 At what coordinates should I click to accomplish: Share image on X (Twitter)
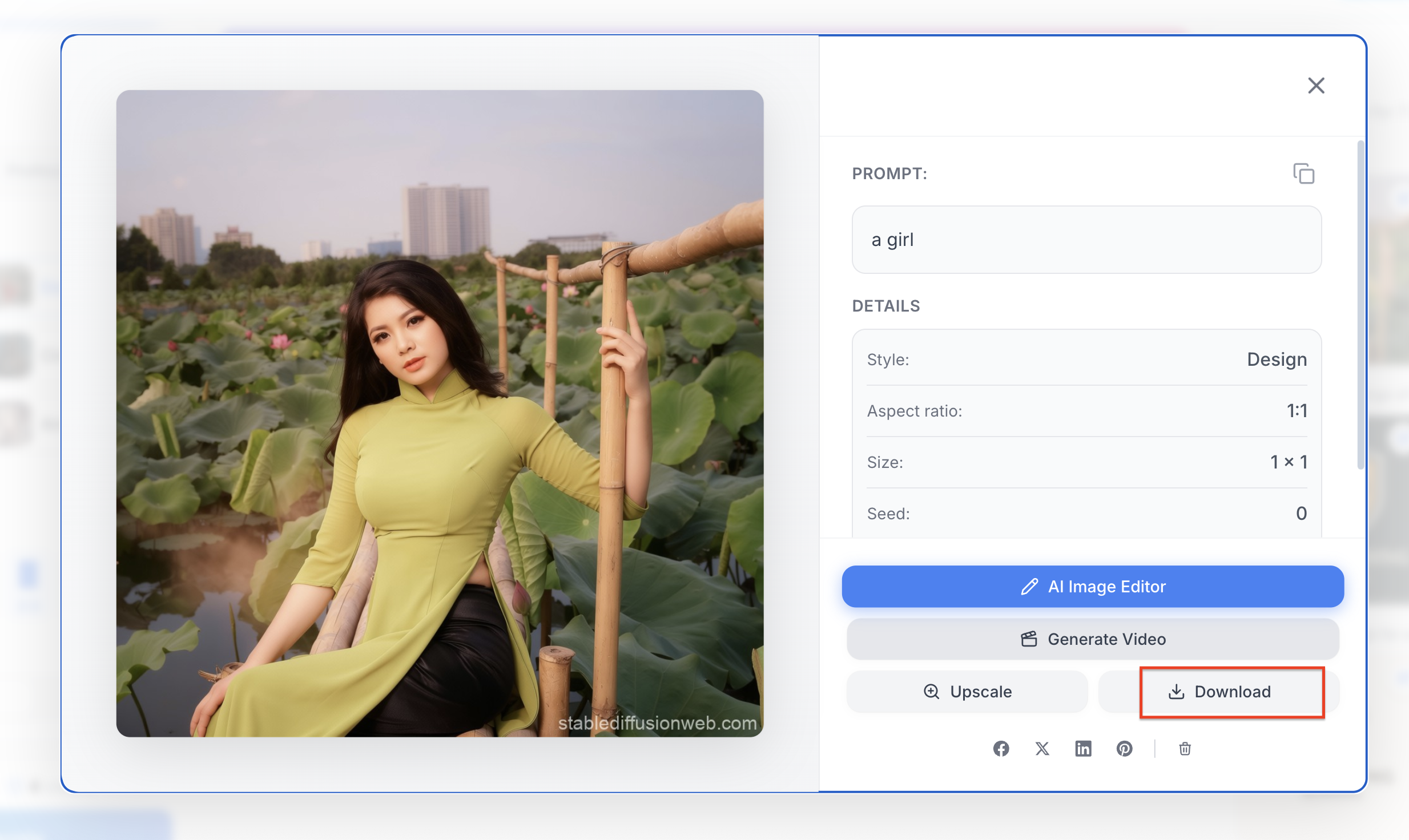click(1042, 749)
